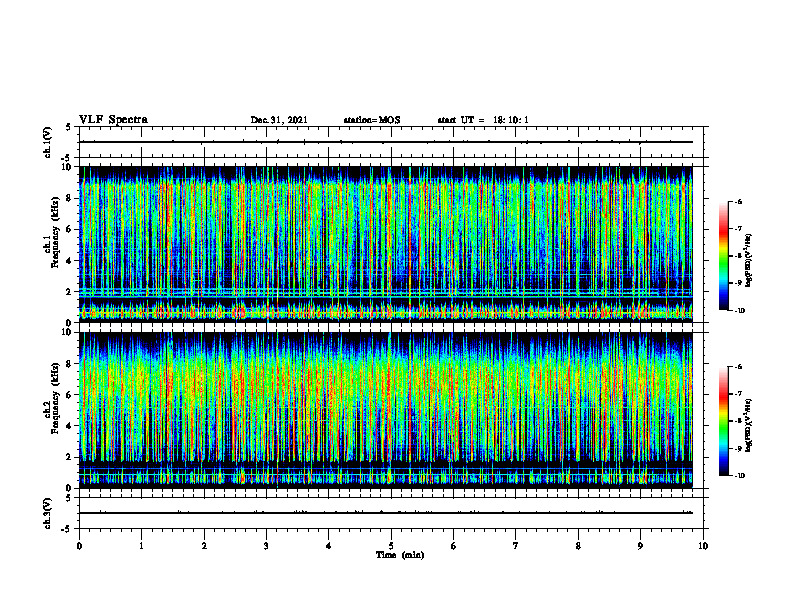The image size is (792, 612).
Task: Select the date text "Dec. 31, 2021"
Action: click(279, 120)
